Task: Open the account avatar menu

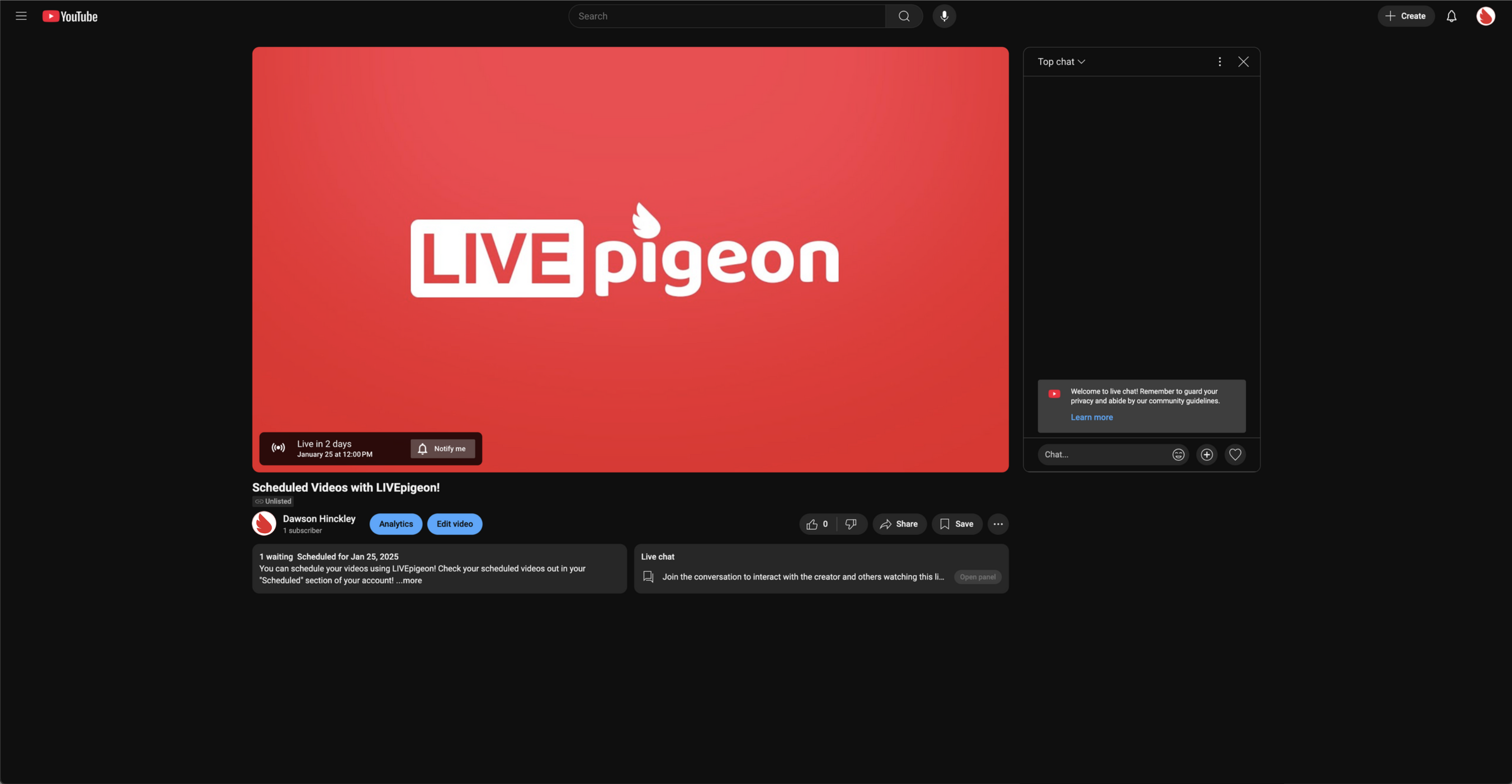Action: coord(1485,16)
